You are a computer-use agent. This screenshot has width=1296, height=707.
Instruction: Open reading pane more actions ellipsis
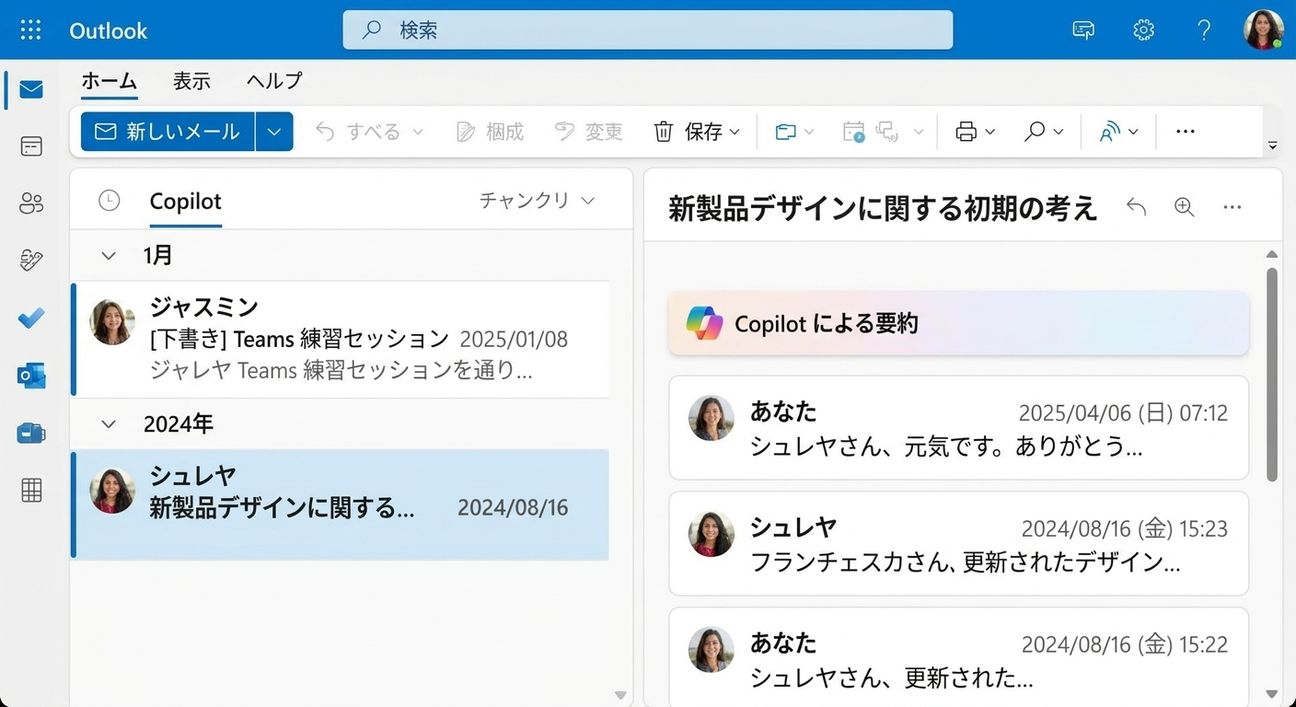click(x=1233, y=207)
